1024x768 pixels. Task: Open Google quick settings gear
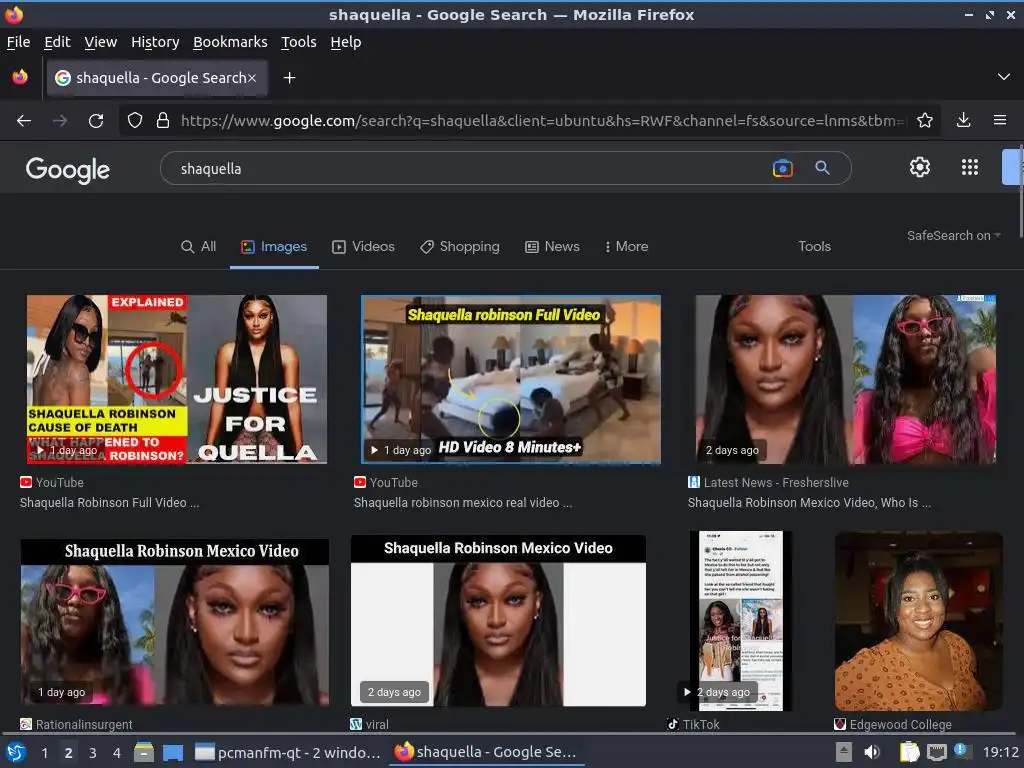(920, 167)
